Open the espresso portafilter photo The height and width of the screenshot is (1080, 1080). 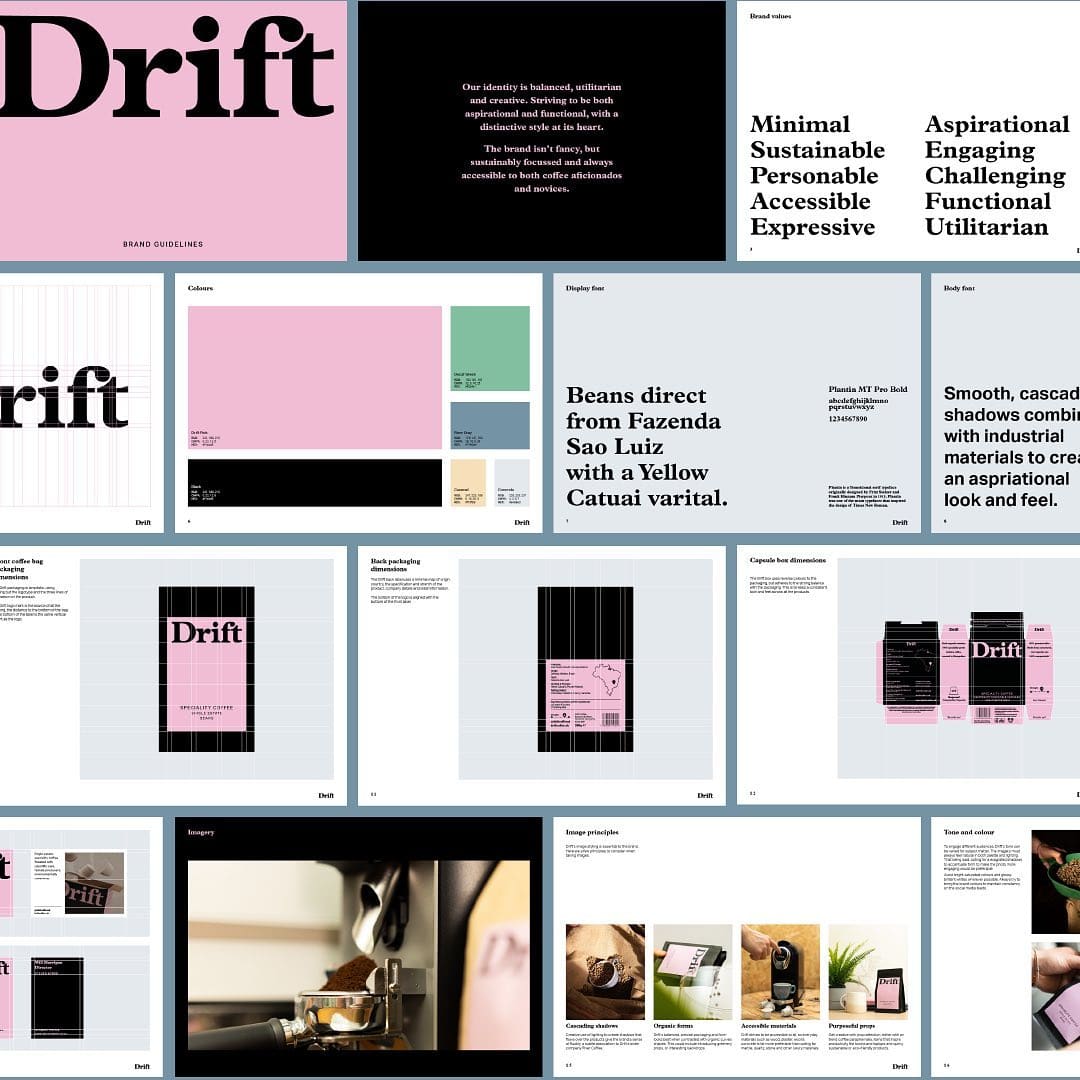[x=359, y=955]
